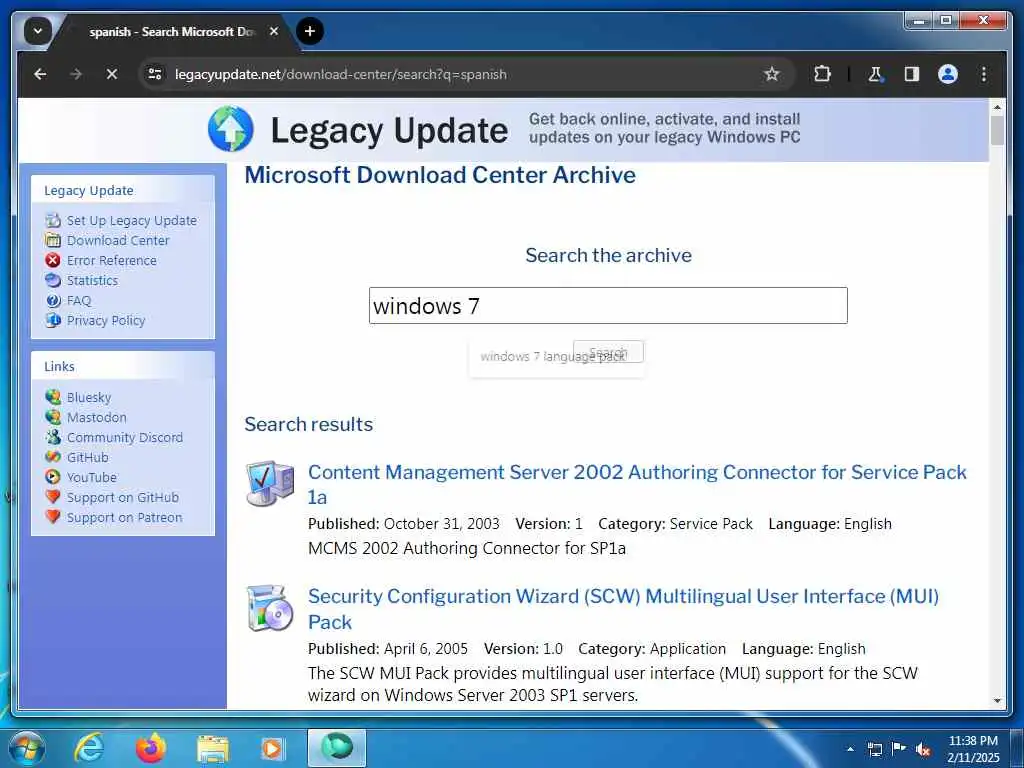The width and height of the screenshot is (1024, 768).
Task: Open Windows Media Player from taskbar
Action: coord(272,749)
